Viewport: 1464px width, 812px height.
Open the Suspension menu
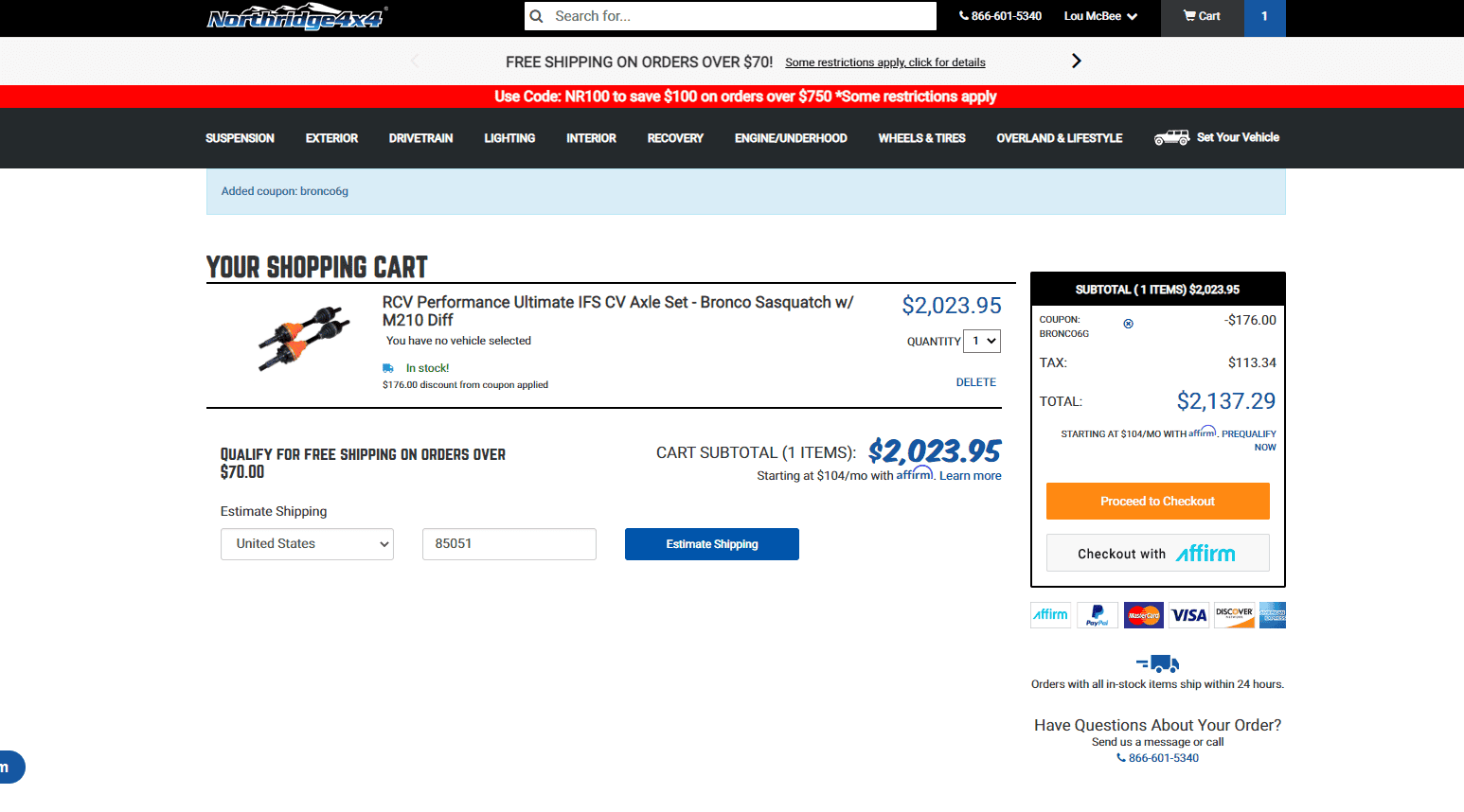tap(240, 138)
